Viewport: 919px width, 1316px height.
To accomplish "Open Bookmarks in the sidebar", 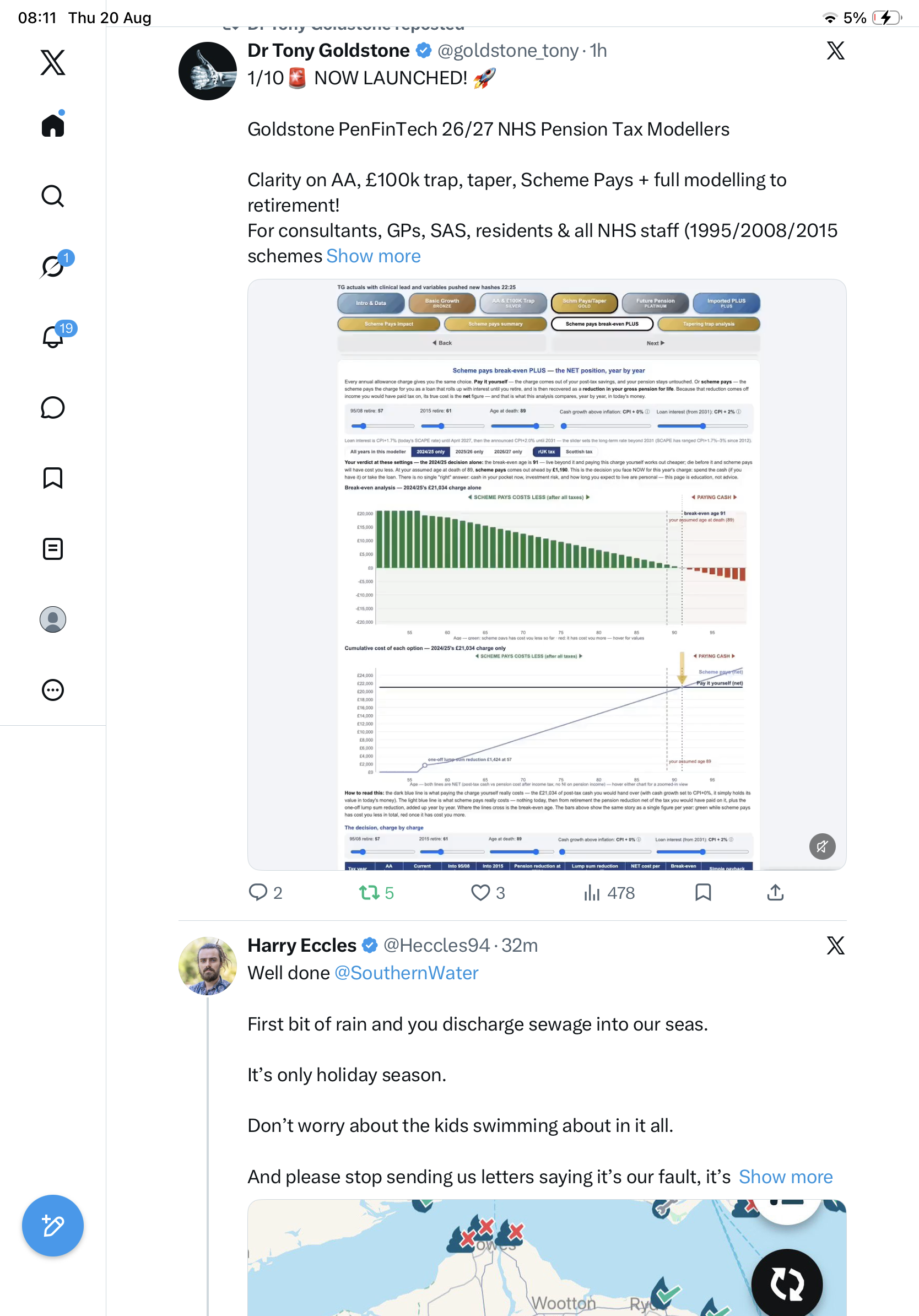I will pos(53,478).
